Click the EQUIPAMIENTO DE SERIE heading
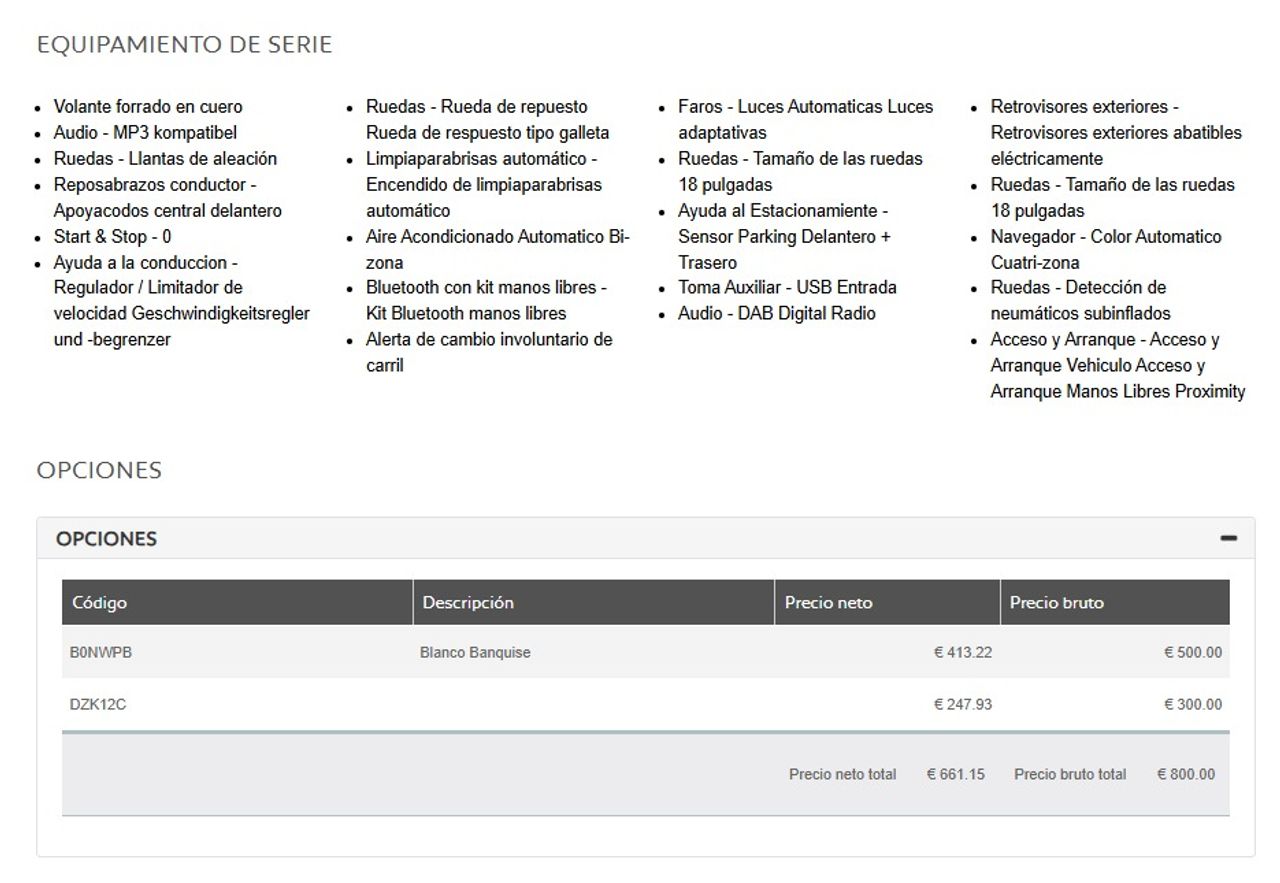1280x883 pixels. tap(184, 45)
